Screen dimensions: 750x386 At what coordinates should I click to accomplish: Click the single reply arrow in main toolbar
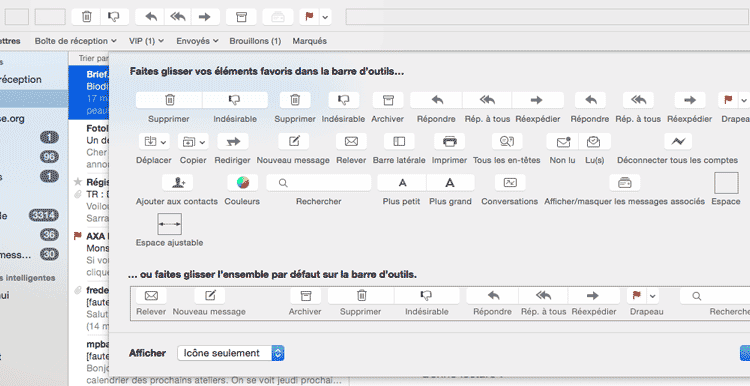pos(151,17)
